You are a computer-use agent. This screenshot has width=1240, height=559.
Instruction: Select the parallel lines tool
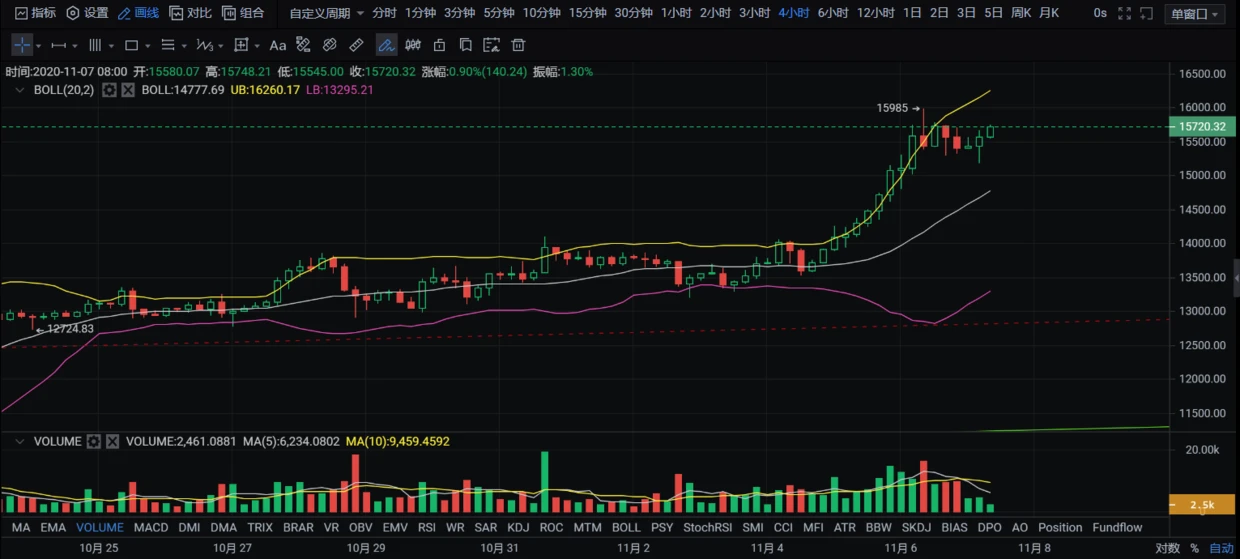click(168, 45)
